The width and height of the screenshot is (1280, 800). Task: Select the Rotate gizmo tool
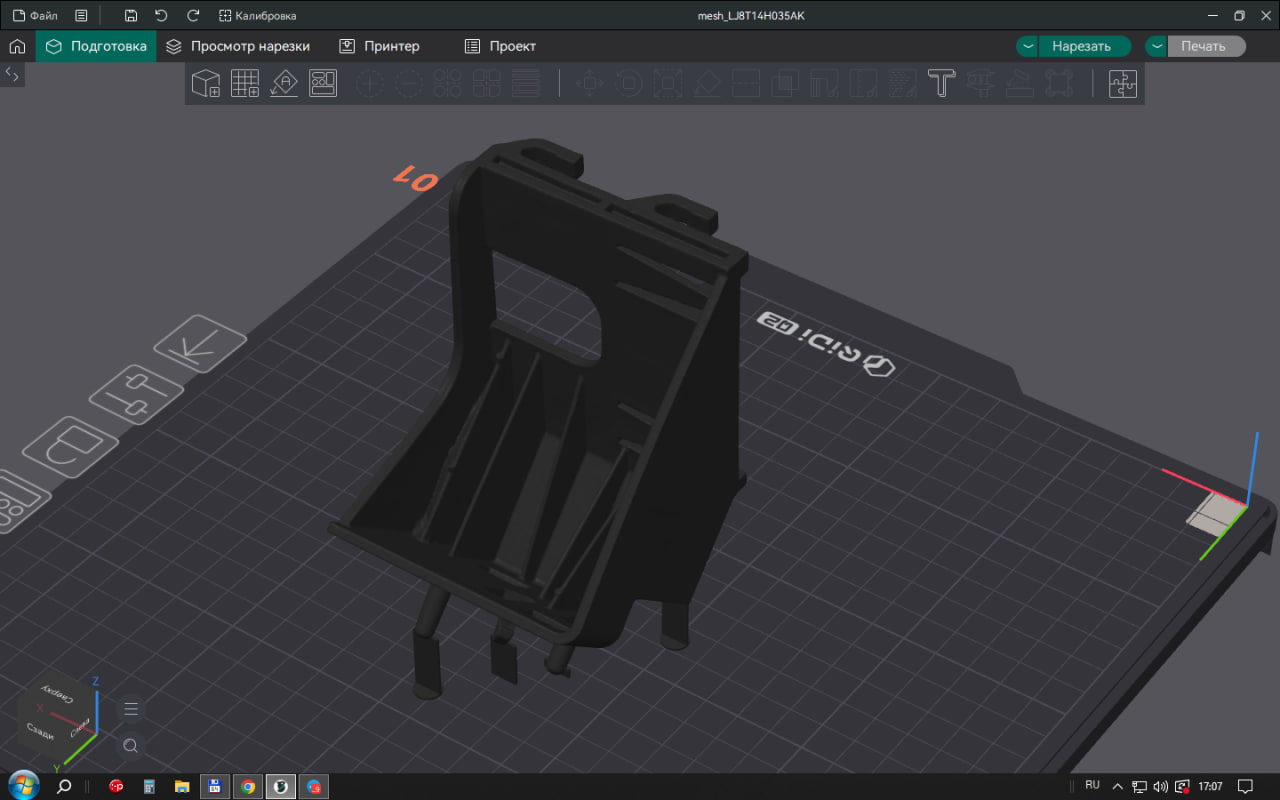629,83
